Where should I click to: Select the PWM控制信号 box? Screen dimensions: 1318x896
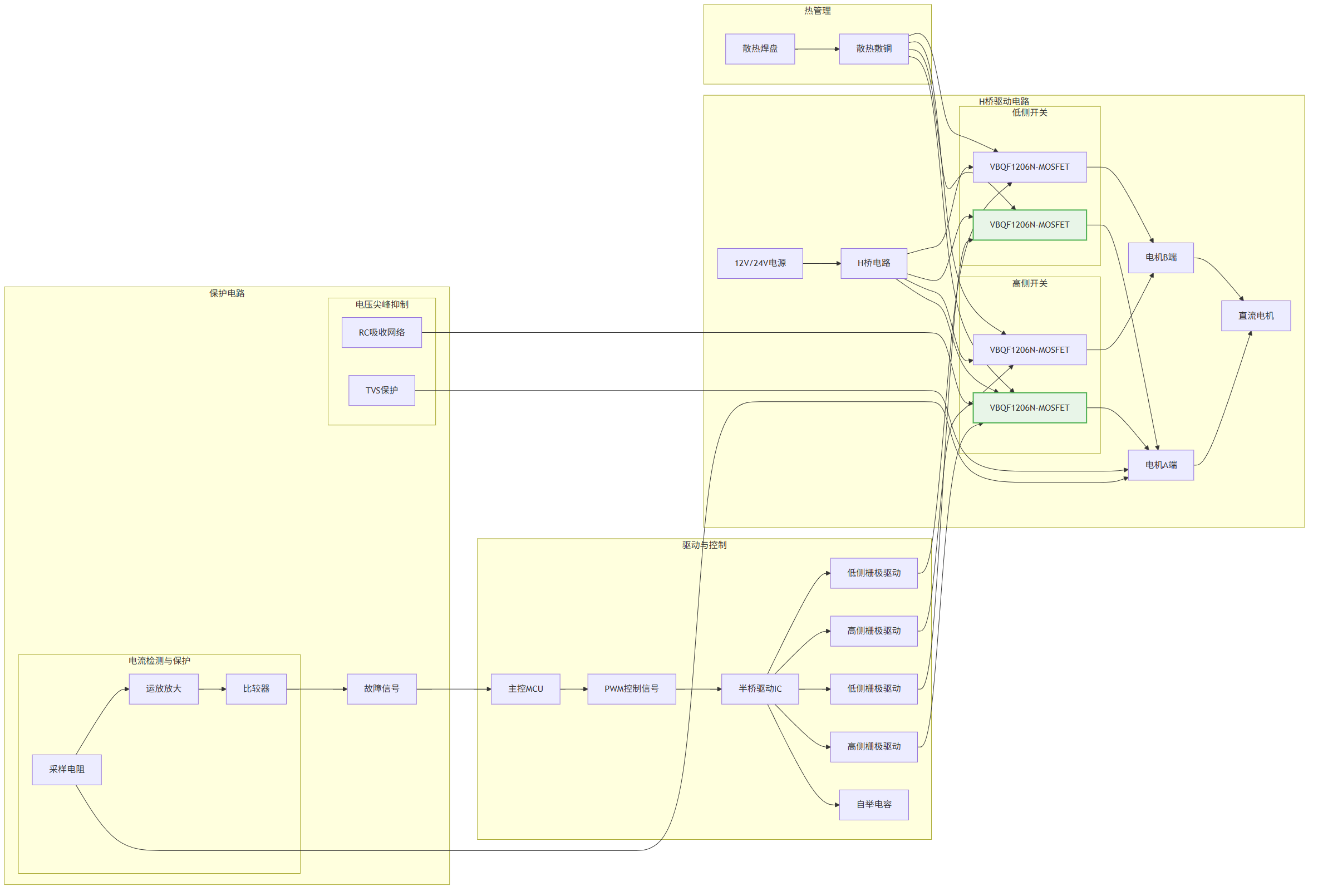point(632,689)
